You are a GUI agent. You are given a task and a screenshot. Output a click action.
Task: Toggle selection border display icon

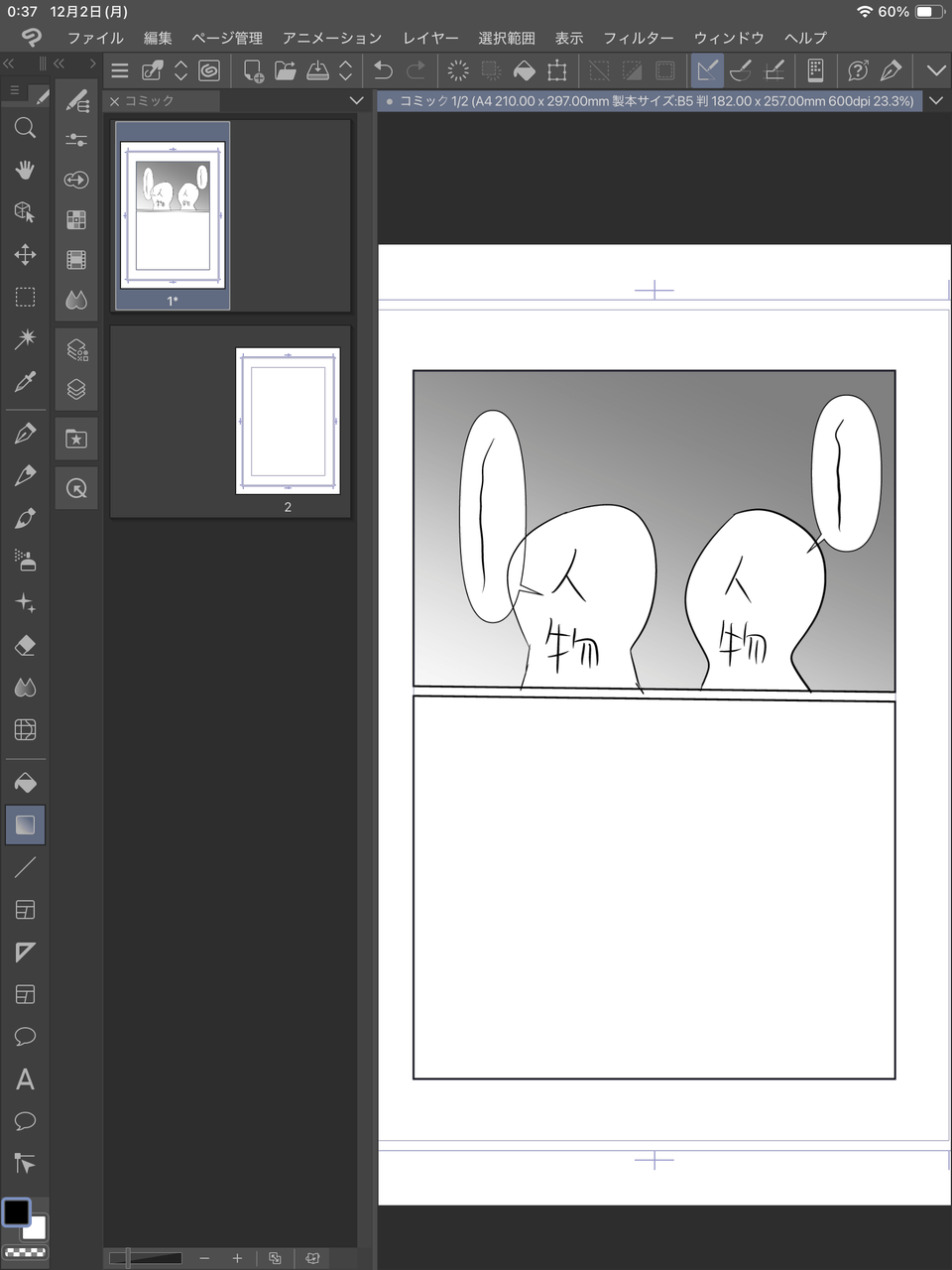click(665, 70)
